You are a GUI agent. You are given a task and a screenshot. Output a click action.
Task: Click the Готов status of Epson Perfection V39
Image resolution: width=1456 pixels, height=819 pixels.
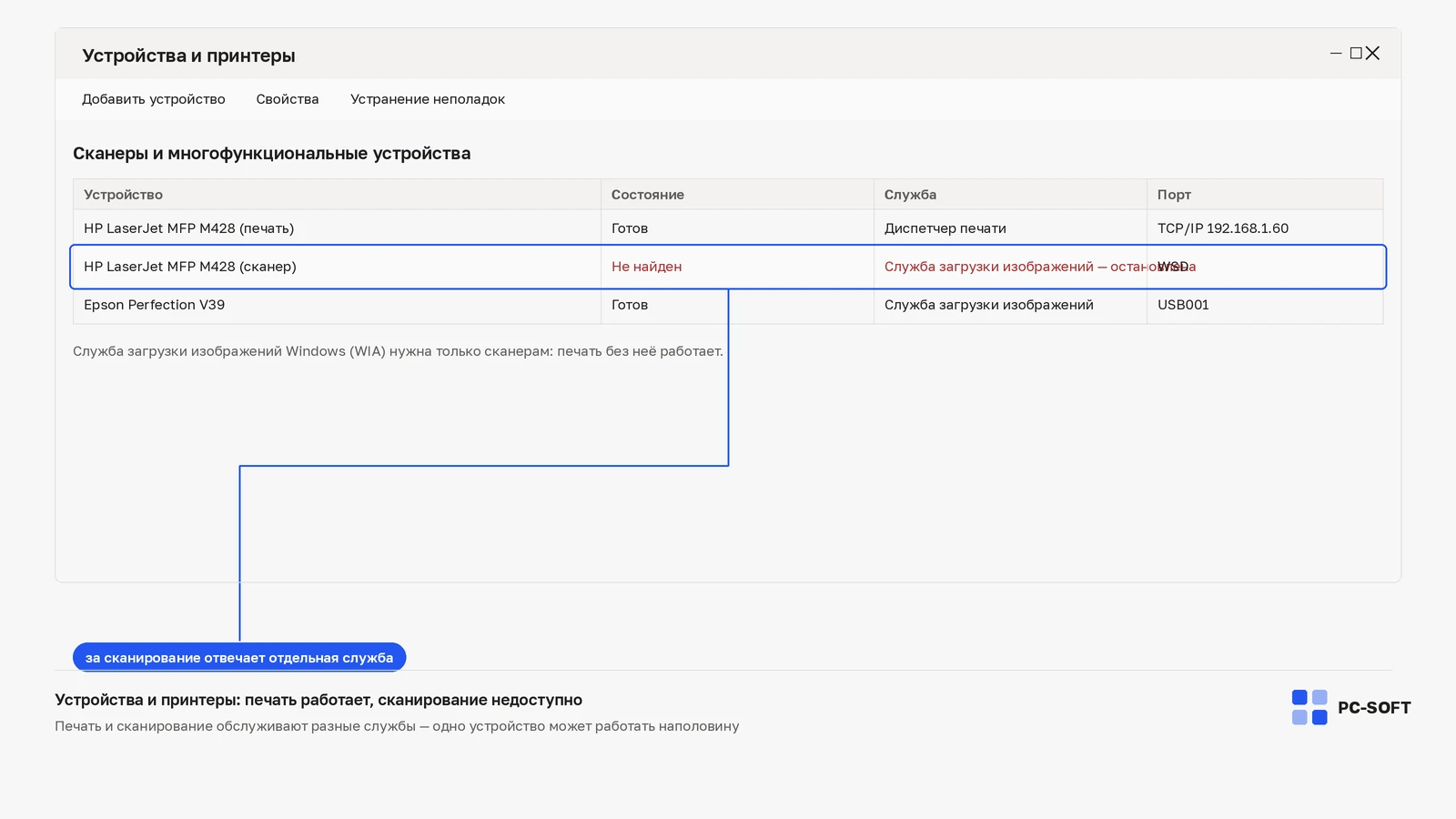[630, 305]
